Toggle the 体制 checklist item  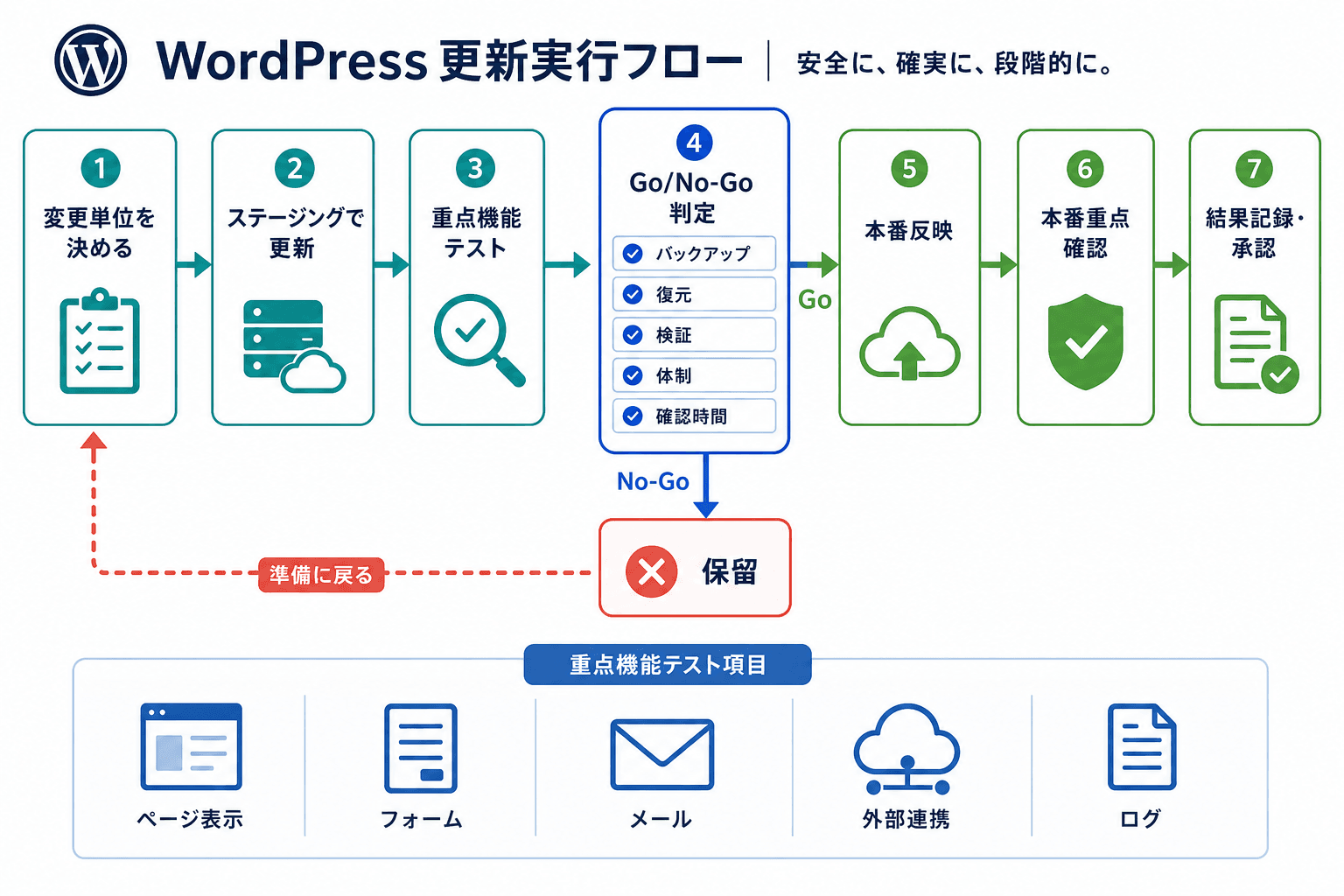[x=694, y=375]
